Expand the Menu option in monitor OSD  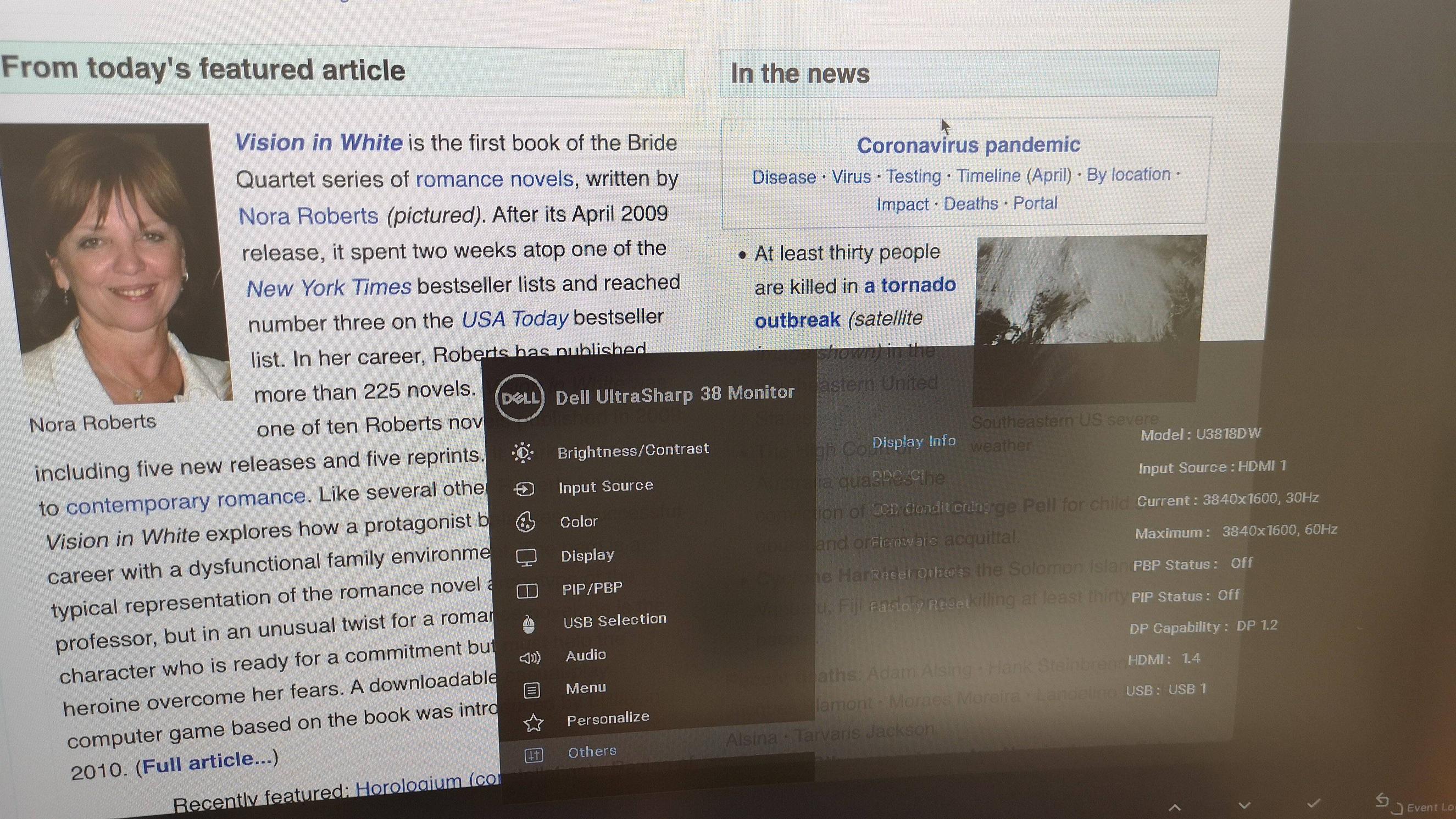585,686
